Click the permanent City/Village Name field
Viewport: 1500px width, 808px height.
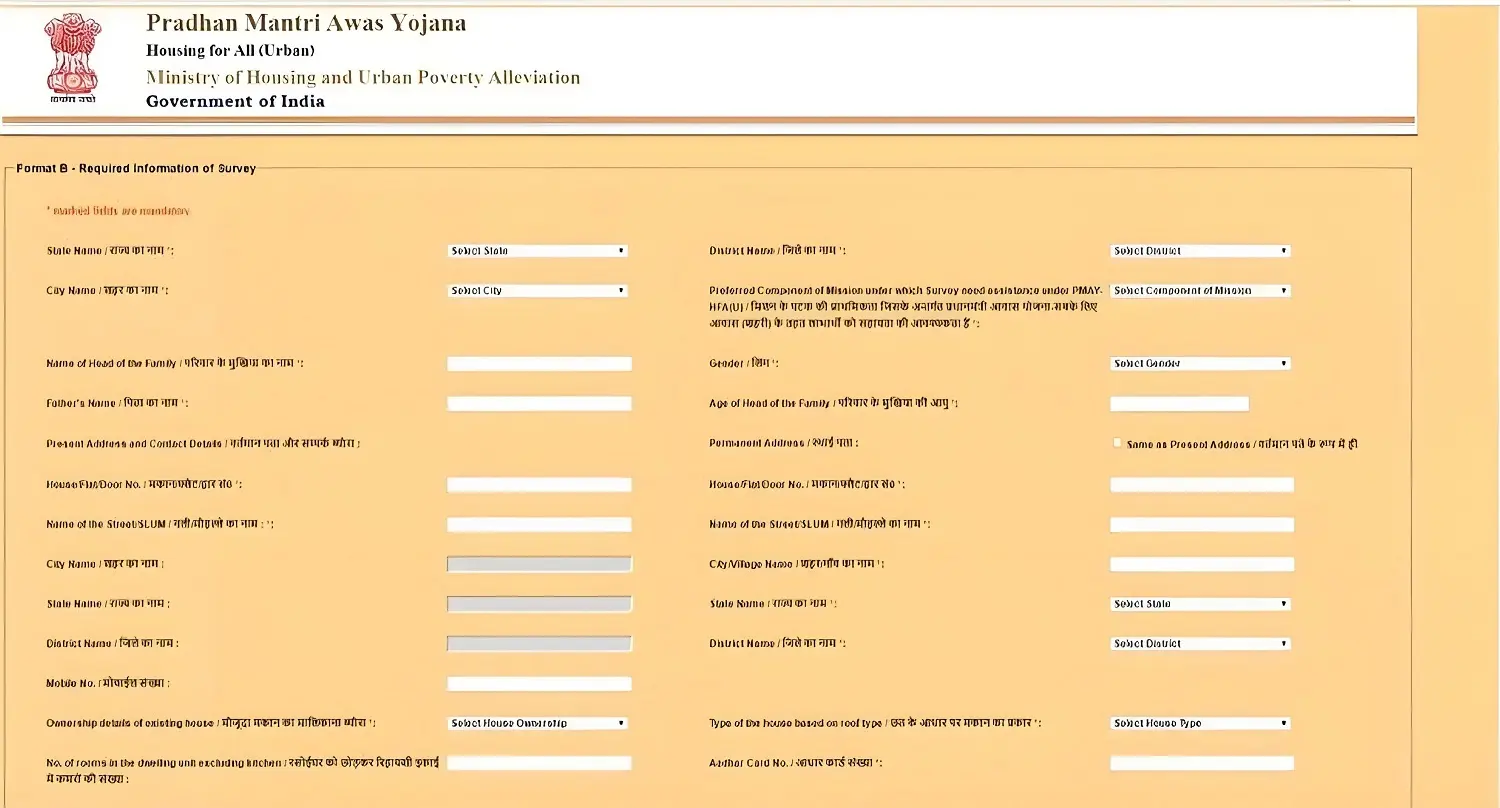[x=1202, y=563]
